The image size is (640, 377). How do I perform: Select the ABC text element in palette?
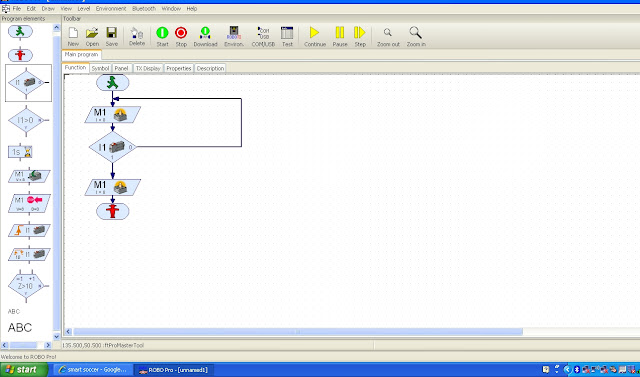(20, 327)
